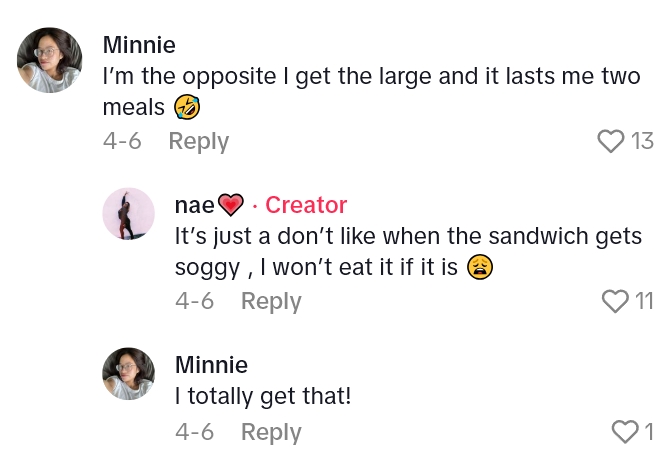The width and height of the screenshot is (666, 464).
Task: Reply to nae's soggy sandwich comment
Action: click(x=271, y=301)
